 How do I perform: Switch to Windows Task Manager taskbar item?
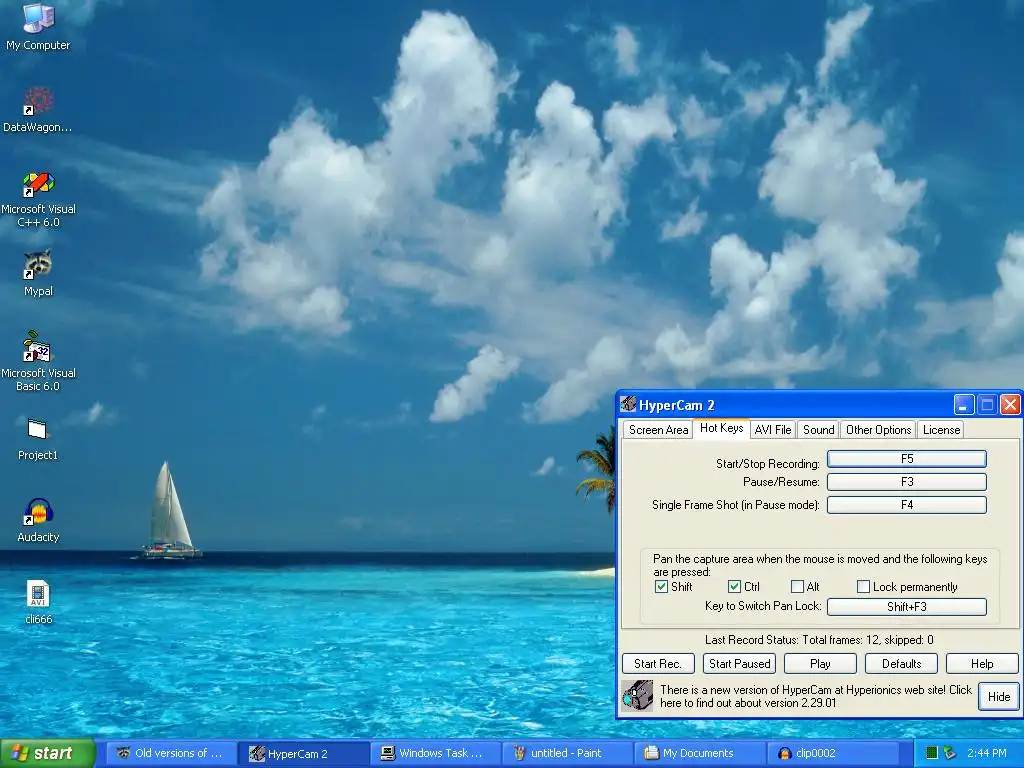click(x=437, y=753)
